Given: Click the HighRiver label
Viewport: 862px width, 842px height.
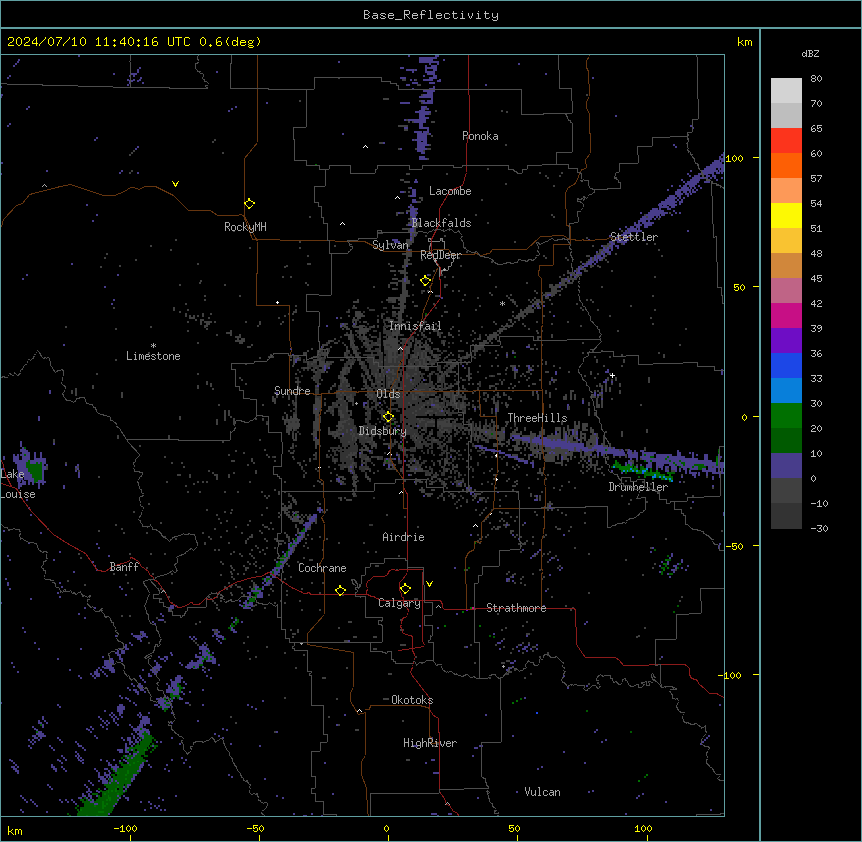Looking at the screenshot, I should coord(430,743).
